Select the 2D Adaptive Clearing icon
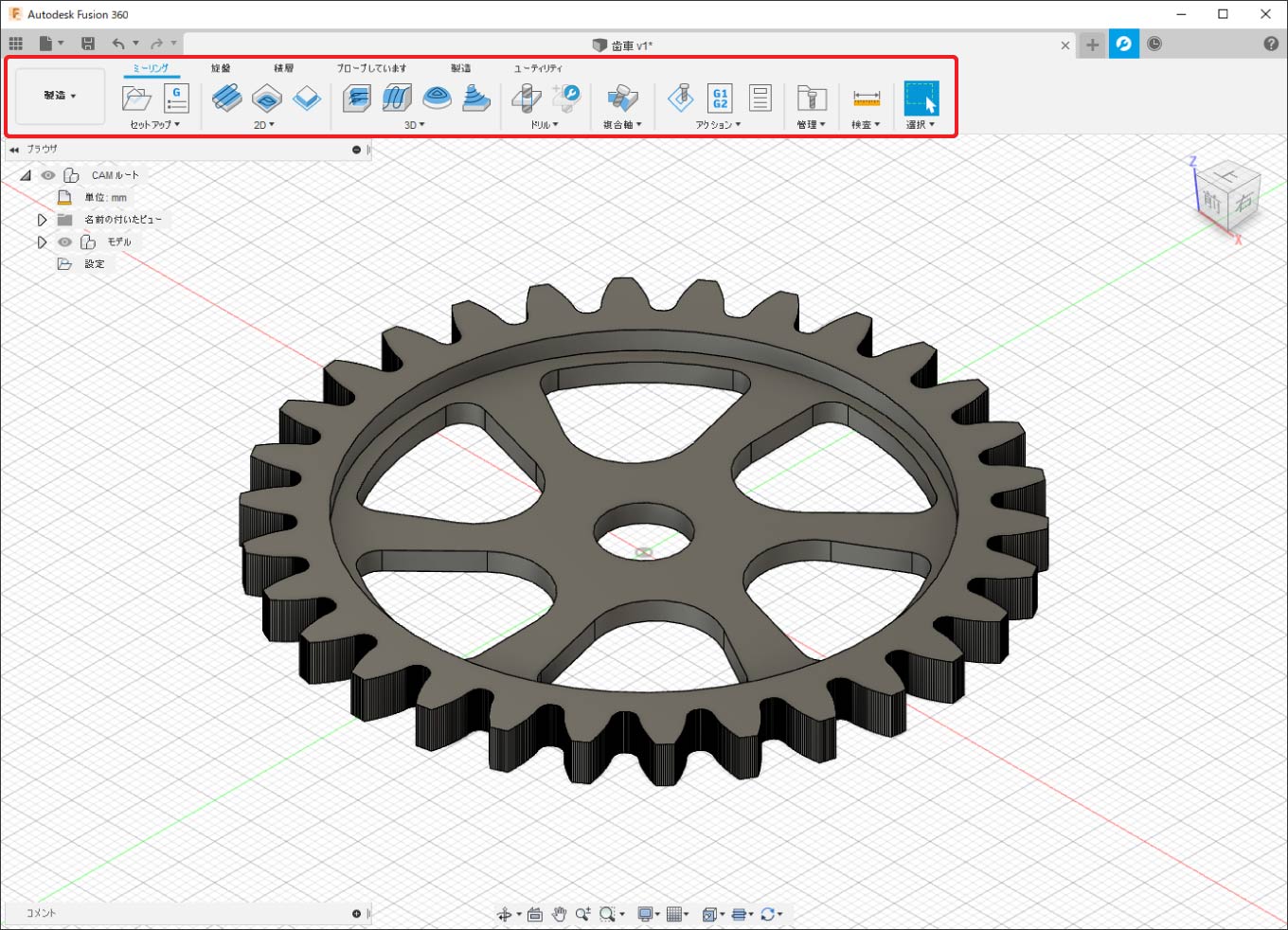This screenshot has width=1288, height=930. click(x=226, y=98)
